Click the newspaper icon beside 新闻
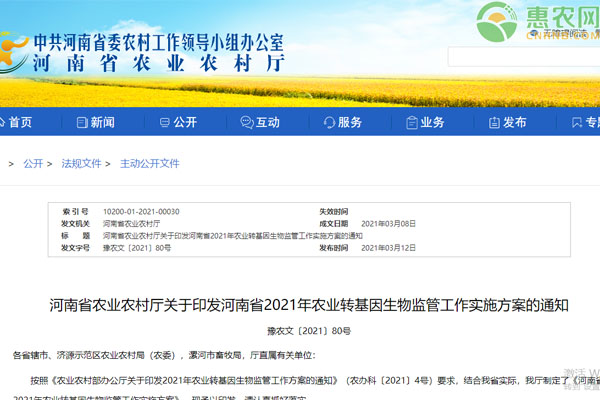Viewport: 600px width, 400px height. click(x=82, y=122)
